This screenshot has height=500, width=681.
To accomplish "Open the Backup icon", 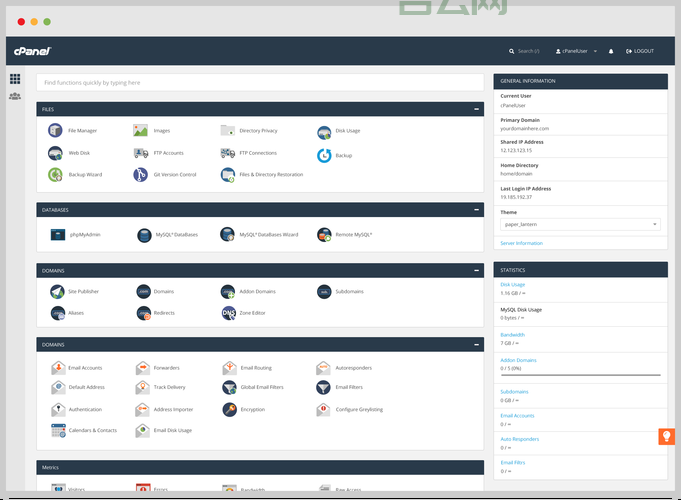I will (x=324, y=155).
